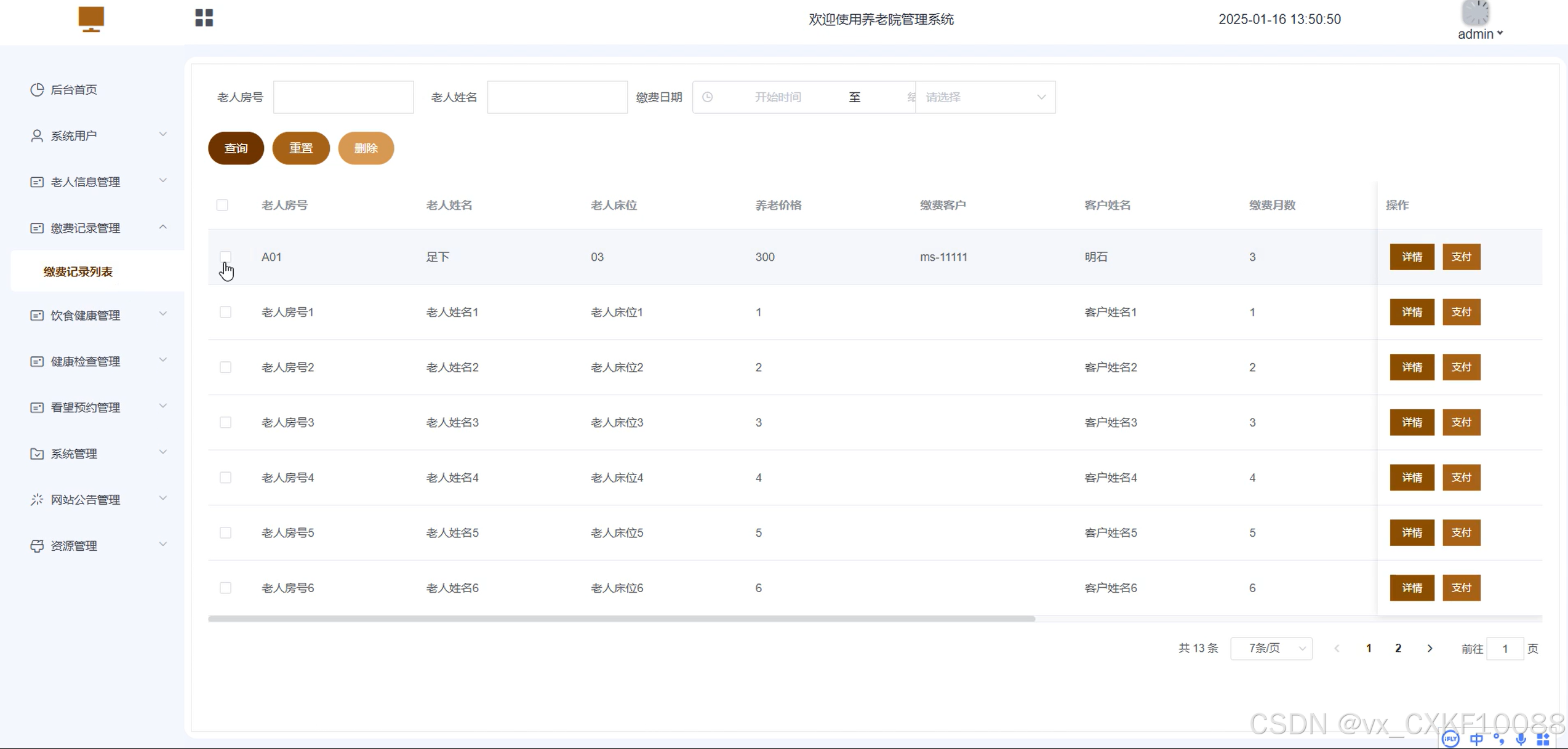Check the row for 老人房号3
1568x749 pixels.
coord(225,423)
